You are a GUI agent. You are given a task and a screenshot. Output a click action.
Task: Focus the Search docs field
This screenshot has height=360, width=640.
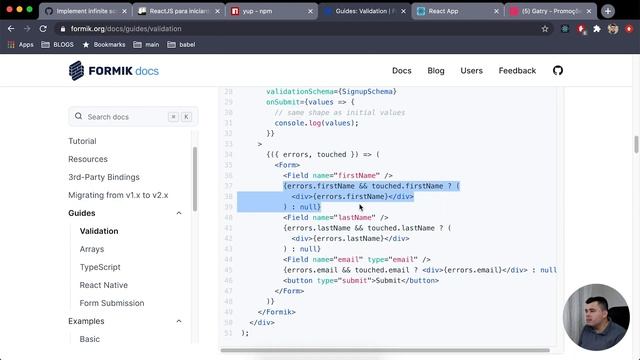133,117
